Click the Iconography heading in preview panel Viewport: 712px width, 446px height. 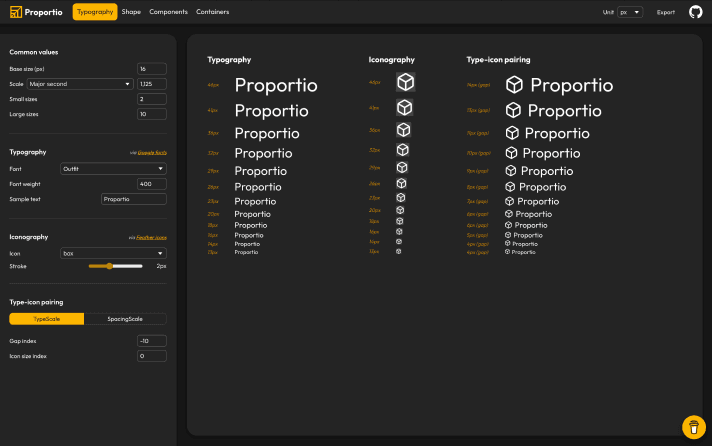(x=391, y=59)
